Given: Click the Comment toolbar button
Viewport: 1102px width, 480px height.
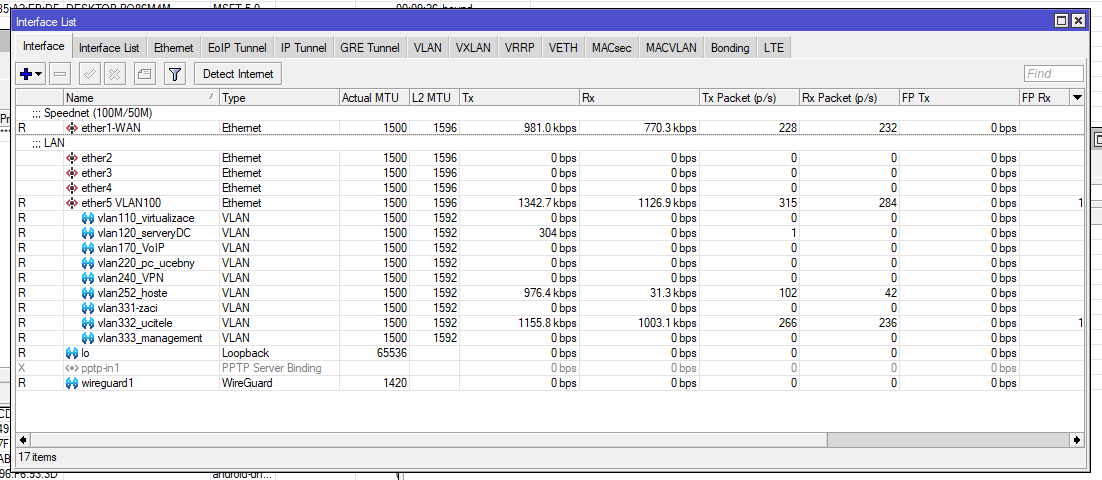Looking at the screenshot, I should 144,73.
